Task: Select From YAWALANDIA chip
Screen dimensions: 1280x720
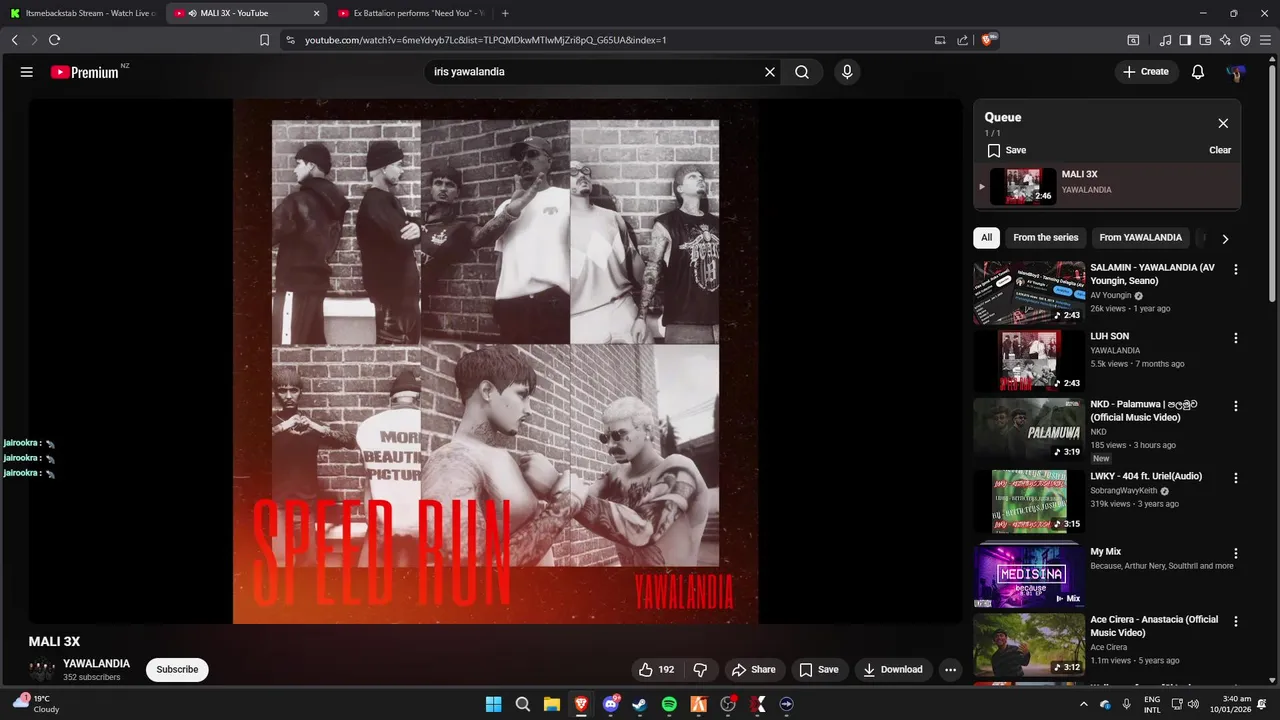Action: click(1140, 238)
